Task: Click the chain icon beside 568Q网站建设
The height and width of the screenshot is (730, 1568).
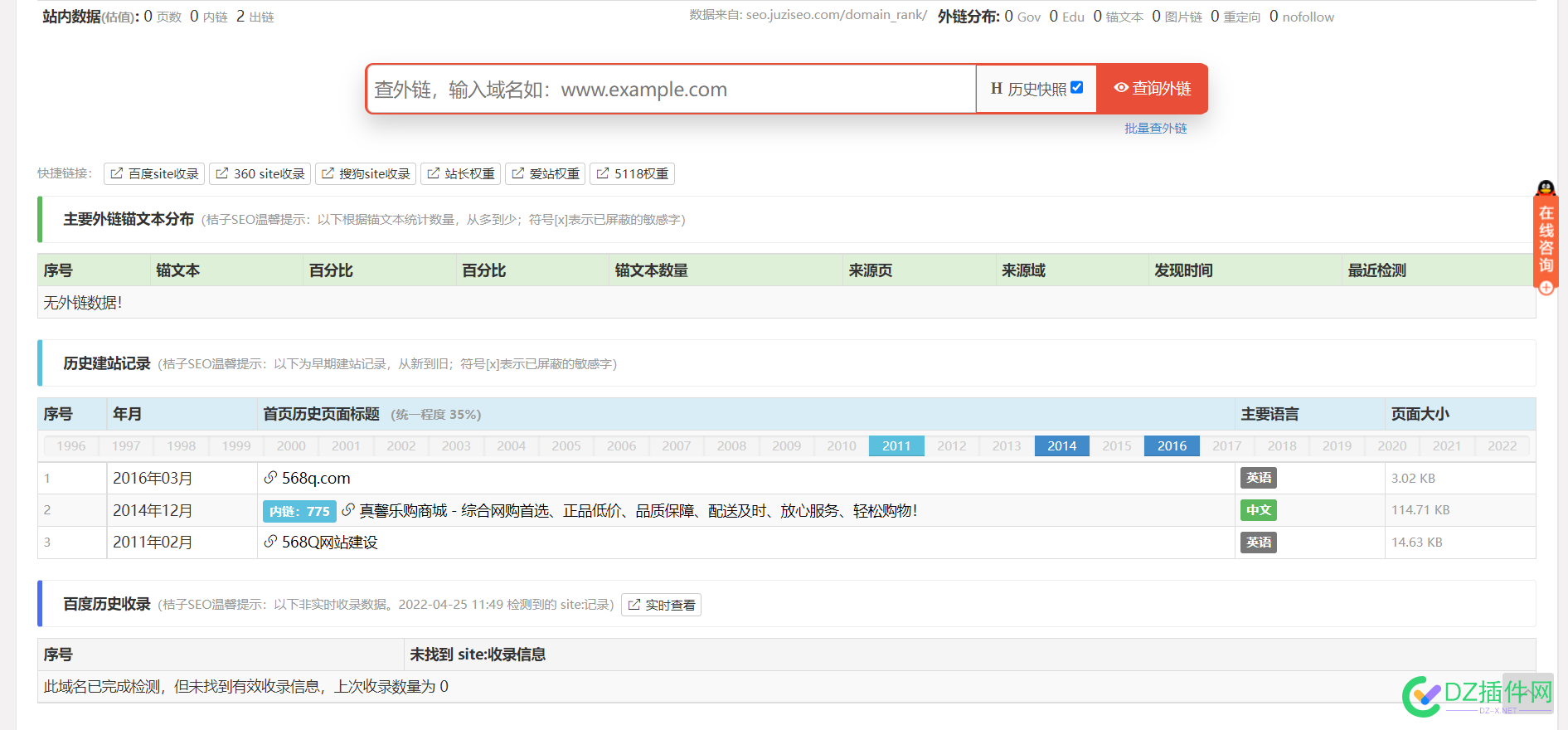Action: pos(270,542)
